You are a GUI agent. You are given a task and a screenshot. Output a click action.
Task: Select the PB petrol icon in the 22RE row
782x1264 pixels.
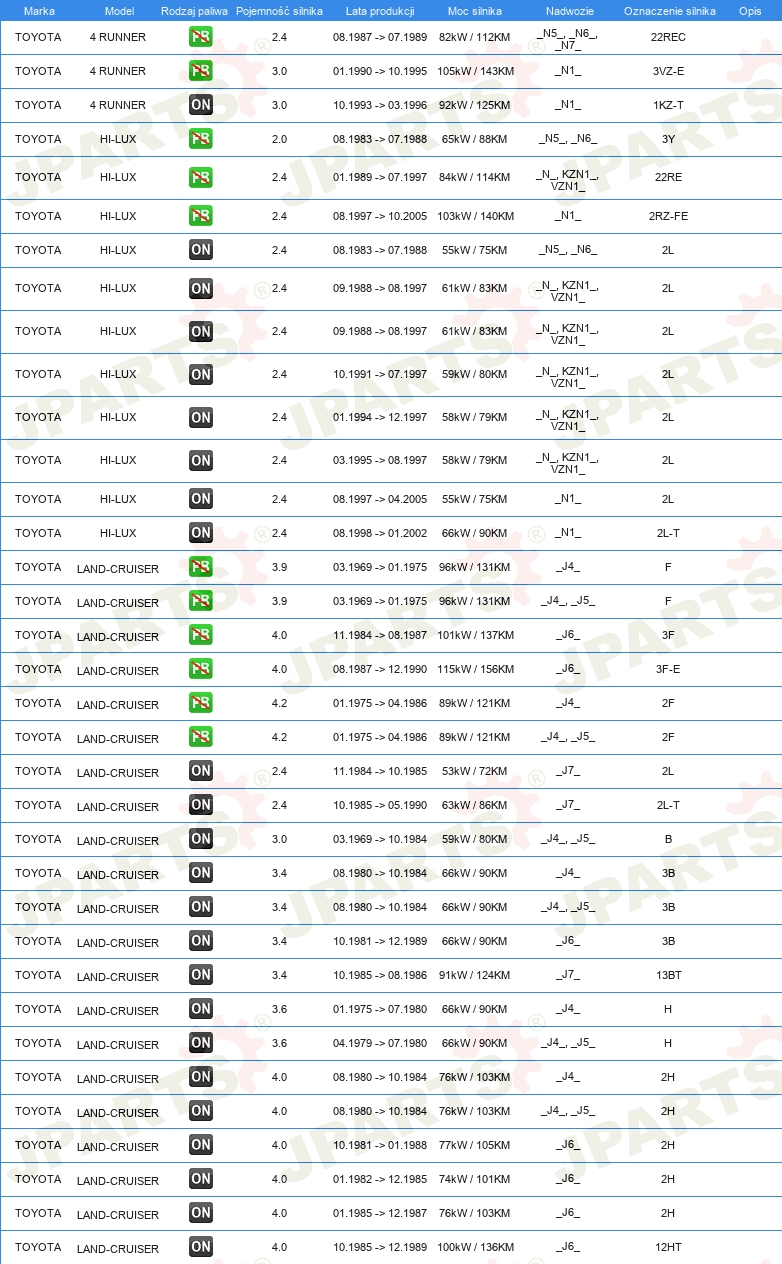coord(200,177)
